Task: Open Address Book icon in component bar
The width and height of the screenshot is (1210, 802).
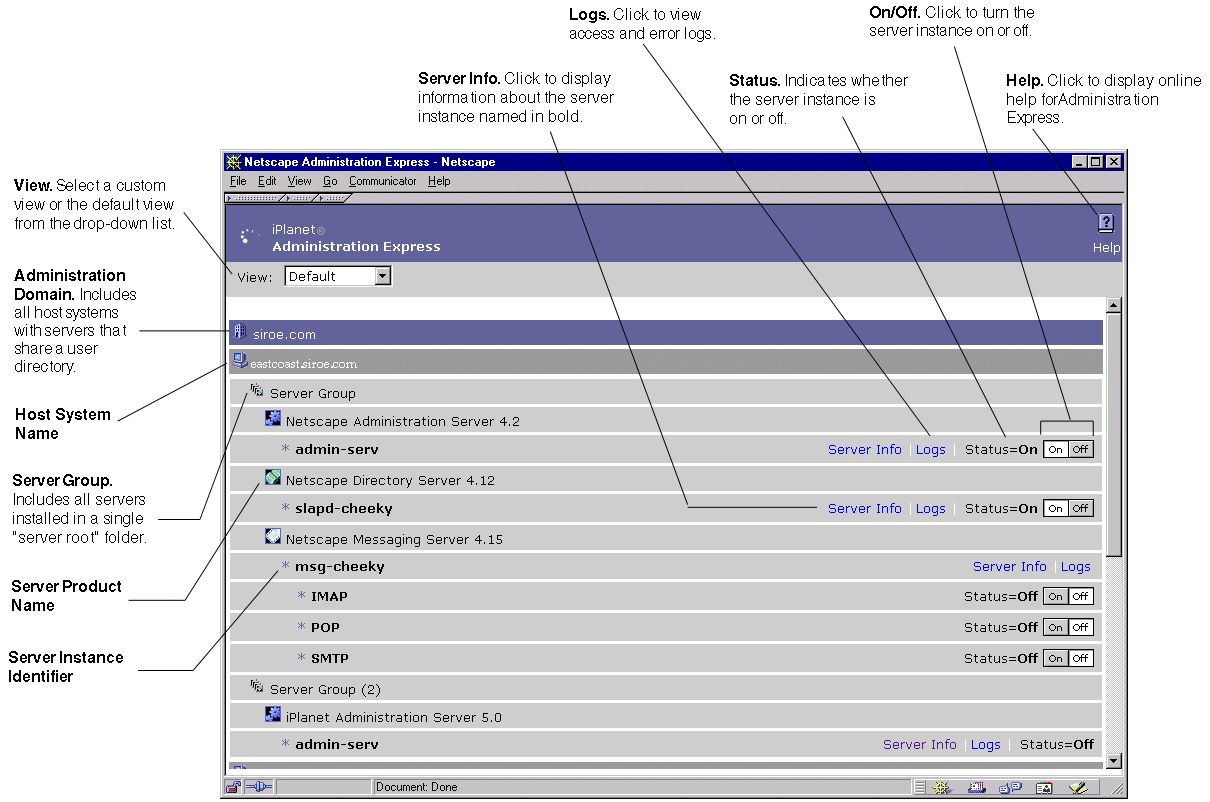Action: [1043, 788]
